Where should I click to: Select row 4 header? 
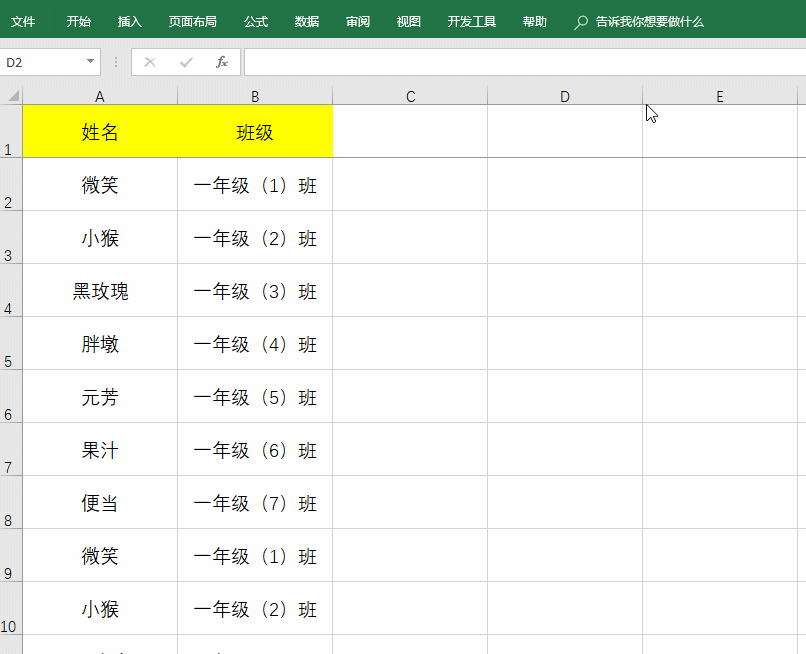11,290
